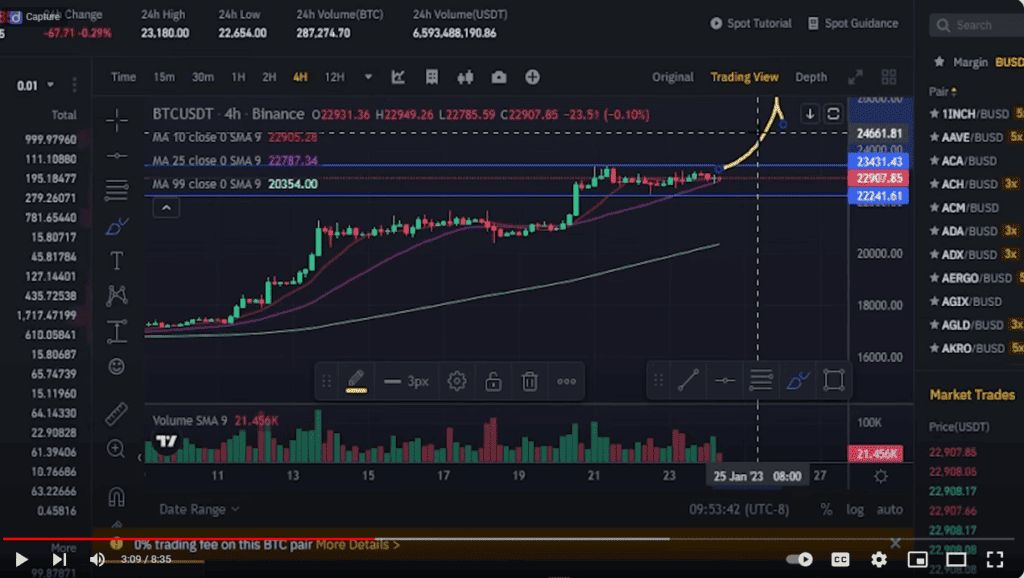Image resolution: width=1024 pixels, height=578 pixels.
Task: Open drawing settings gear in floating toolbar
Action: pos(457,381)
